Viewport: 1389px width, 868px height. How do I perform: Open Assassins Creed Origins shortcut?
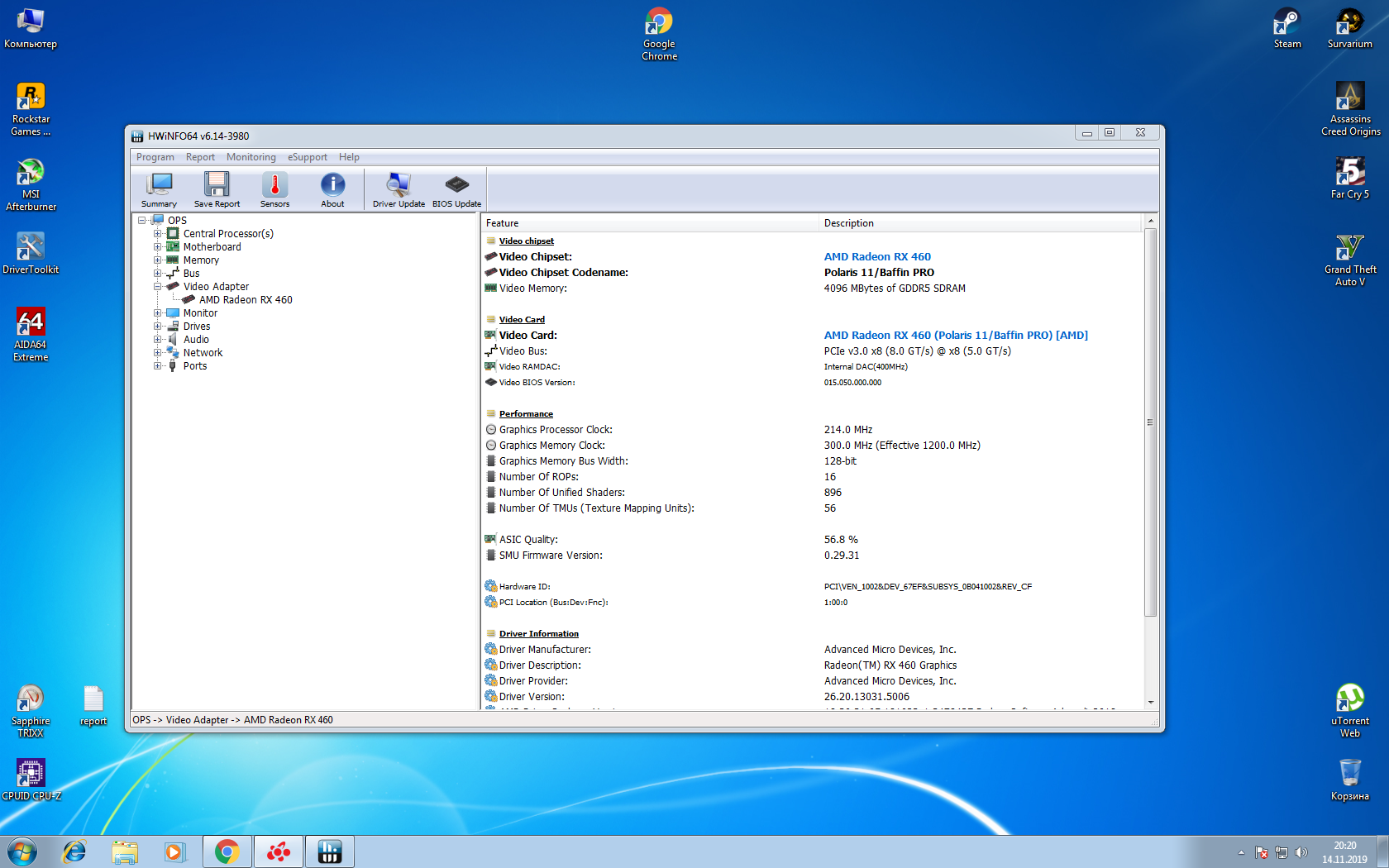1350,109
